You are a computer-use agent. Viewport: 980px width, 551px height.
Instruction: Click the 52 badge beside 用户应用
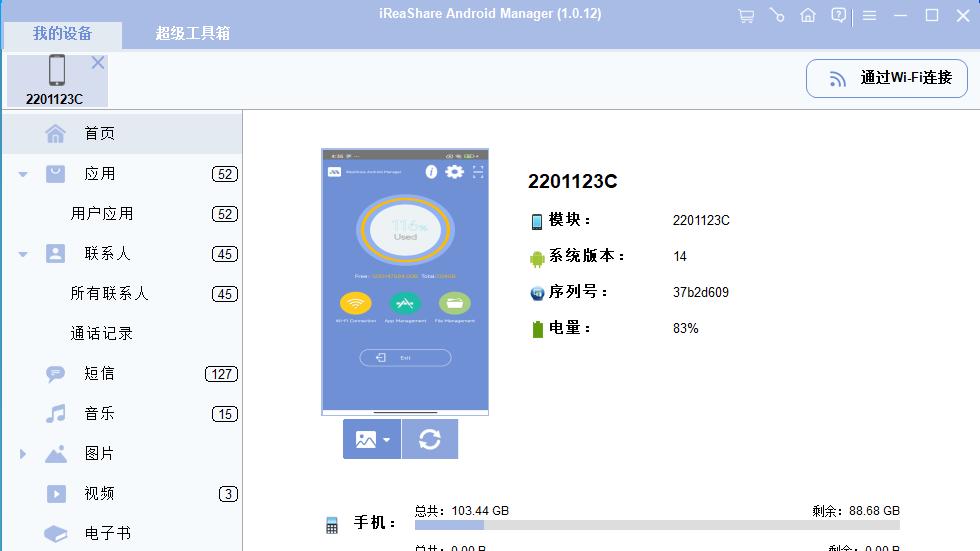[225, 214]
